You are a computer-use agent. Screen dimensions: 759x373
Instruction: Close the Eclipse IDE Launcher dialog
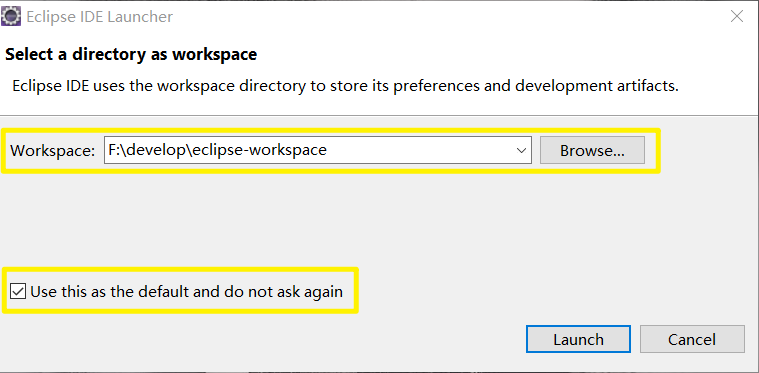[737, 16]
